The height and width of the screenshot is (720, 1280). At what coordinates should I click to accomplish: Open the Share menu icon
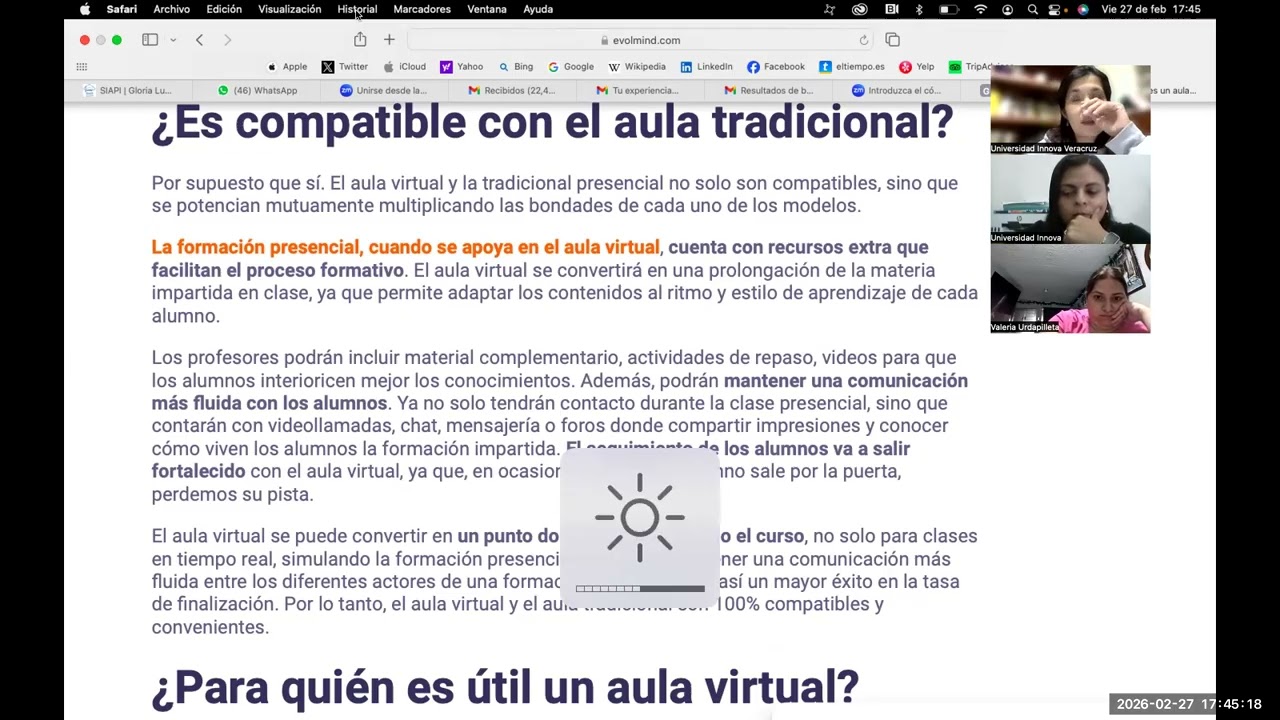coord(360,39)
